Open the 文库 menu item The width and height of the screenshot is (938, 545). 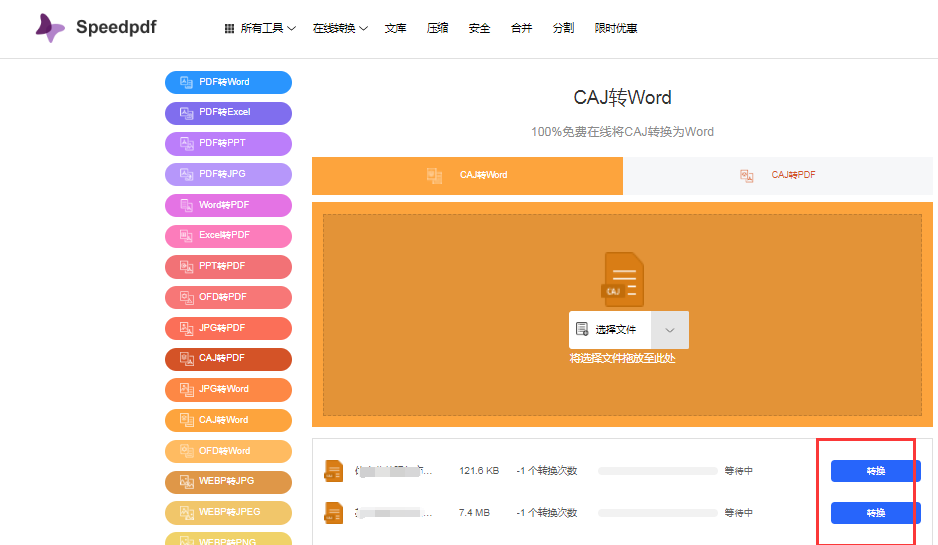[395, 28]
